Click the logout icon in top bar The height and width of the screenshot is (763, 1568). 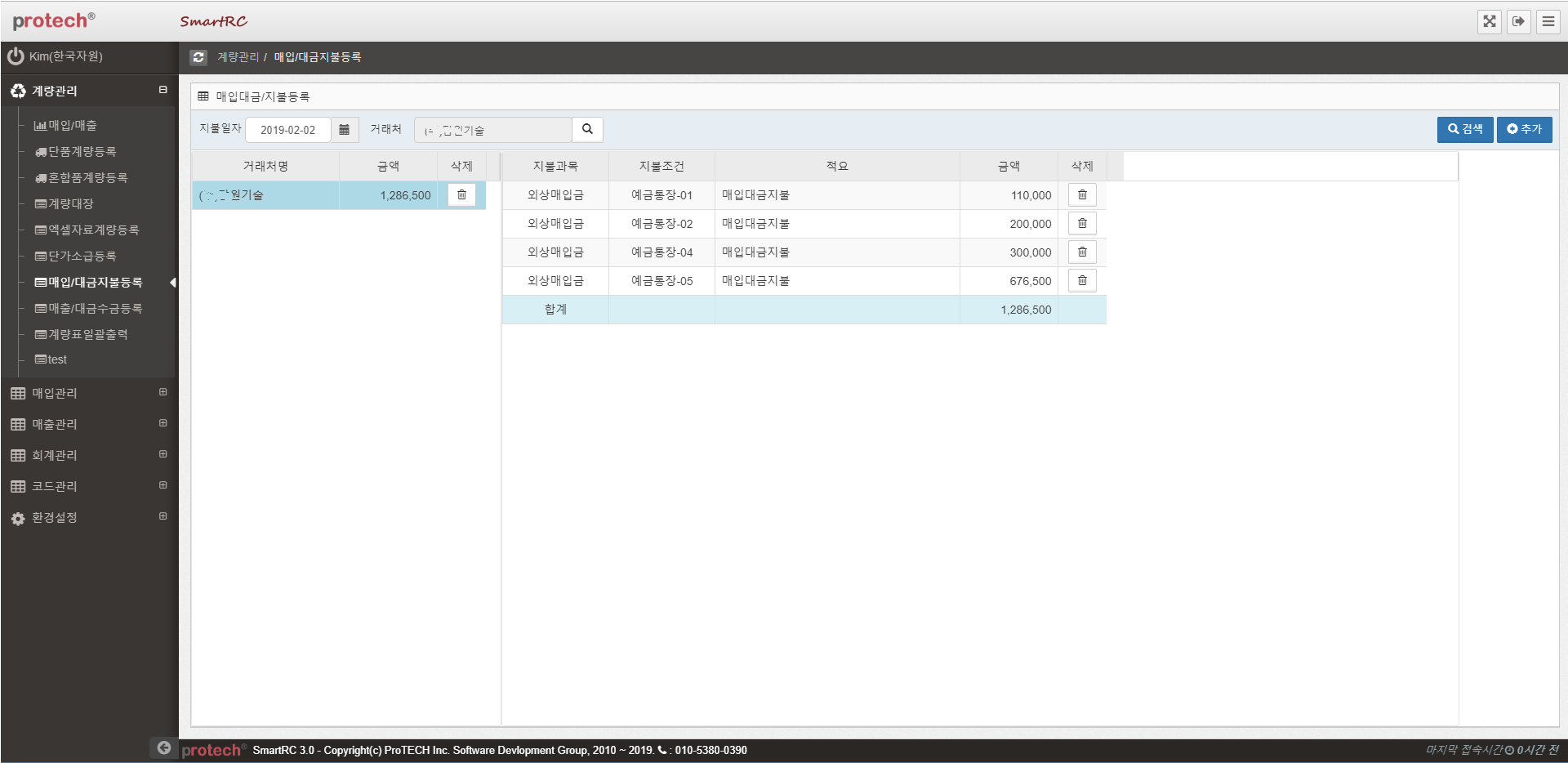click(x=1518, y=21)
